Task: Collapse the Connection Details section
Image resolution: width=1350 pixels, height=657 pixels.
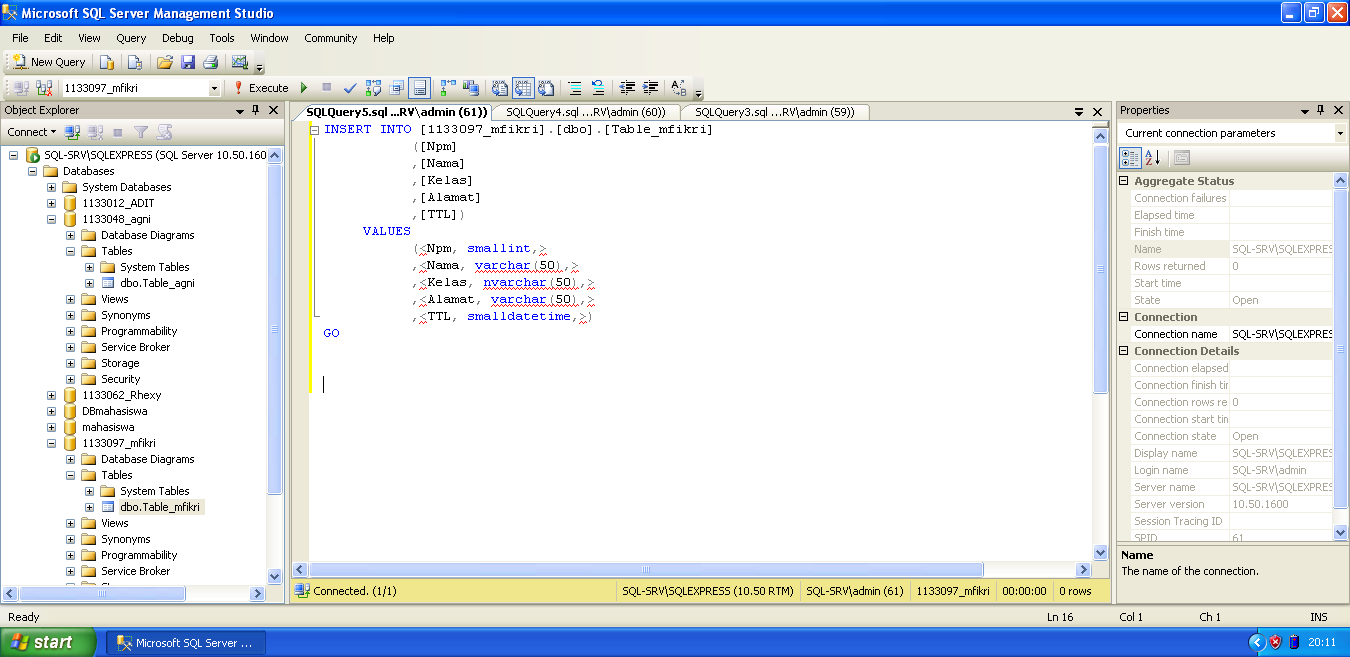Action: 1124,351
